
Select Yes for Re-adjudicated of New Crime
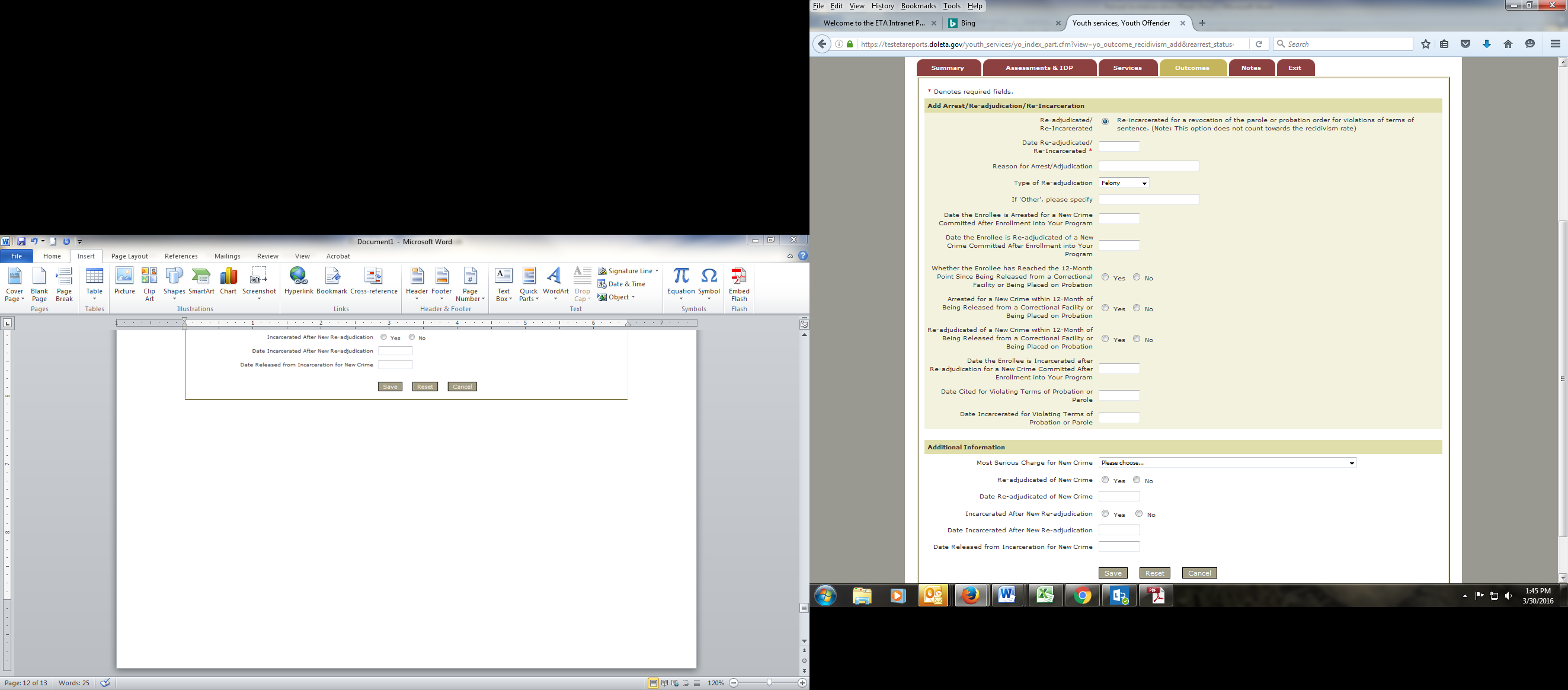point(1105,480)
